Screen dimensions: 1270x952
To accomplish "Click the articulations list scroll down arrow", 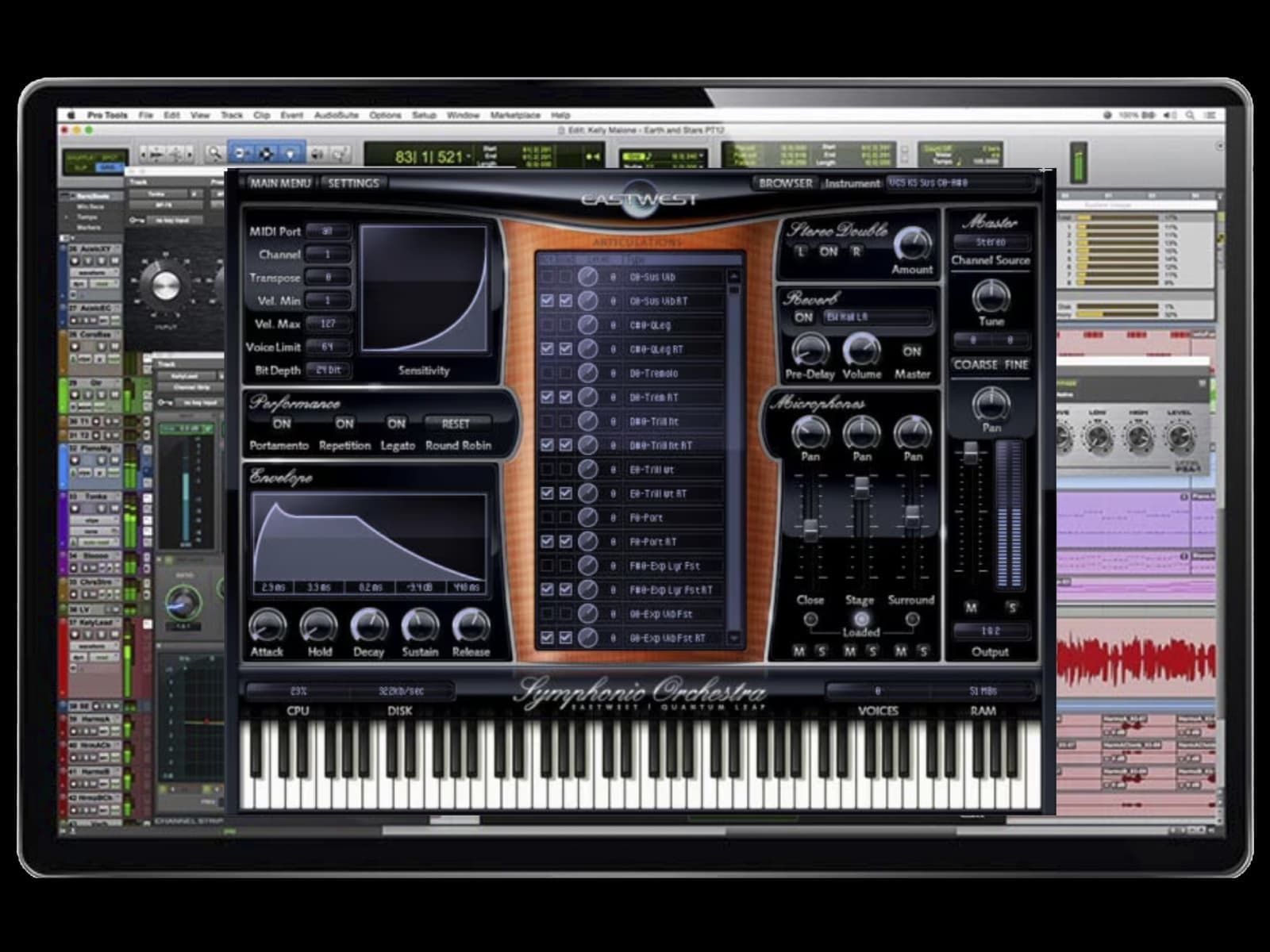I will [733, 638].
